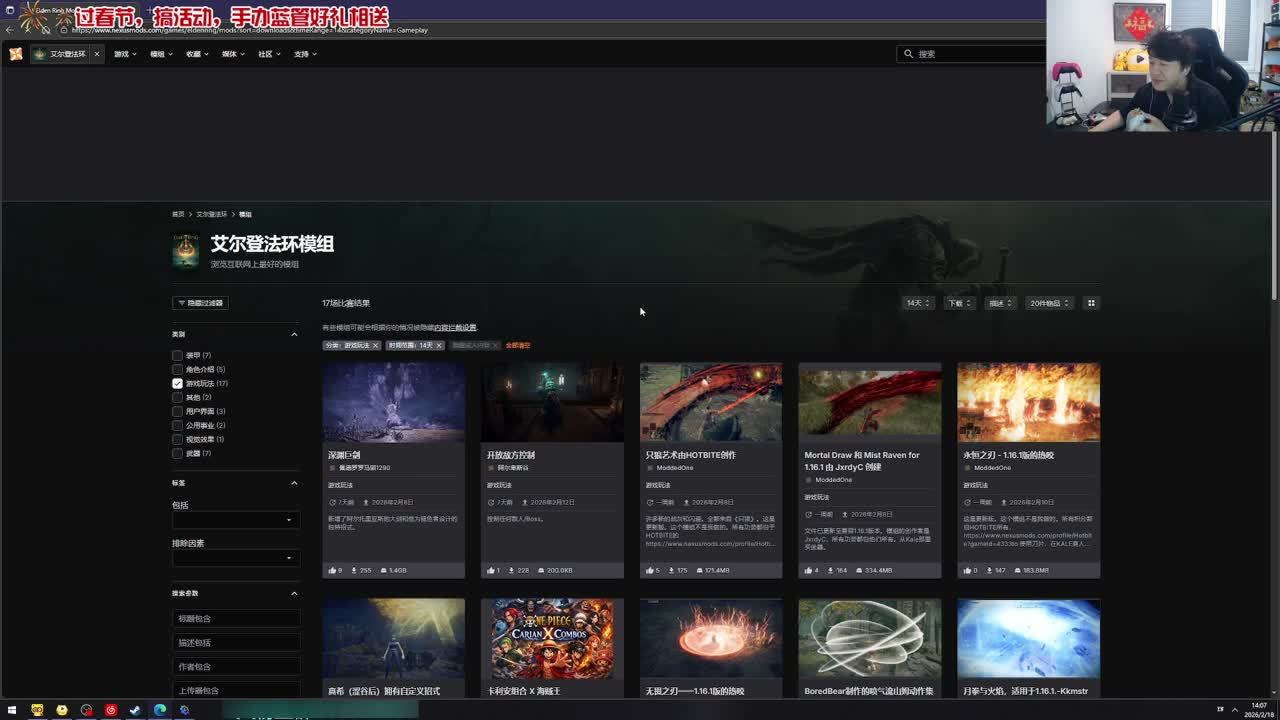
Task: Remove the 时间范围: 14天 filter chip
Action: pyautogui.click(x=438, y=346)
